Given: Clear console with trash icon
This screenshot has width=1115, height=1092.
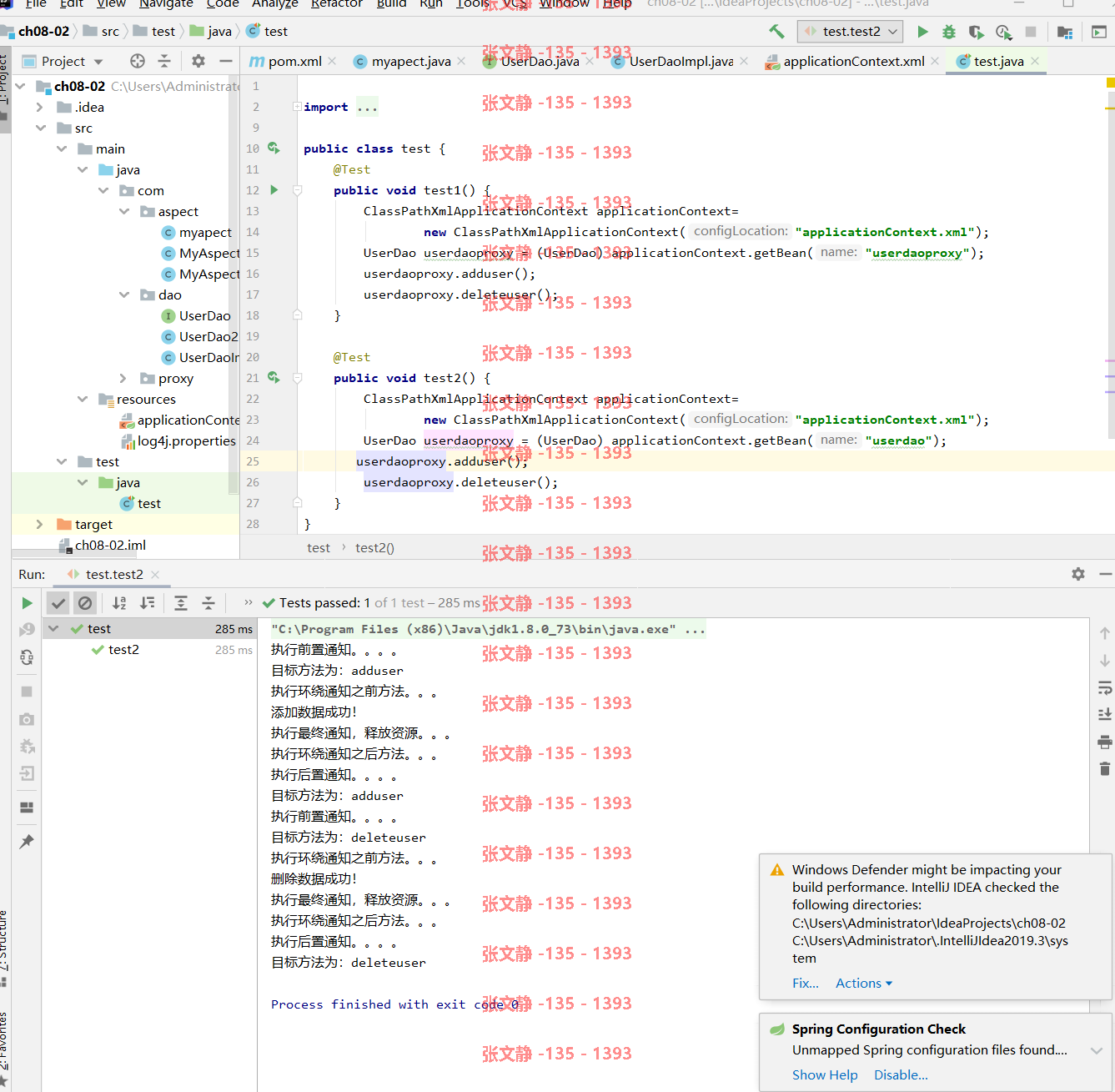Looking at the screenshot, I should [x=1104, y=769].
